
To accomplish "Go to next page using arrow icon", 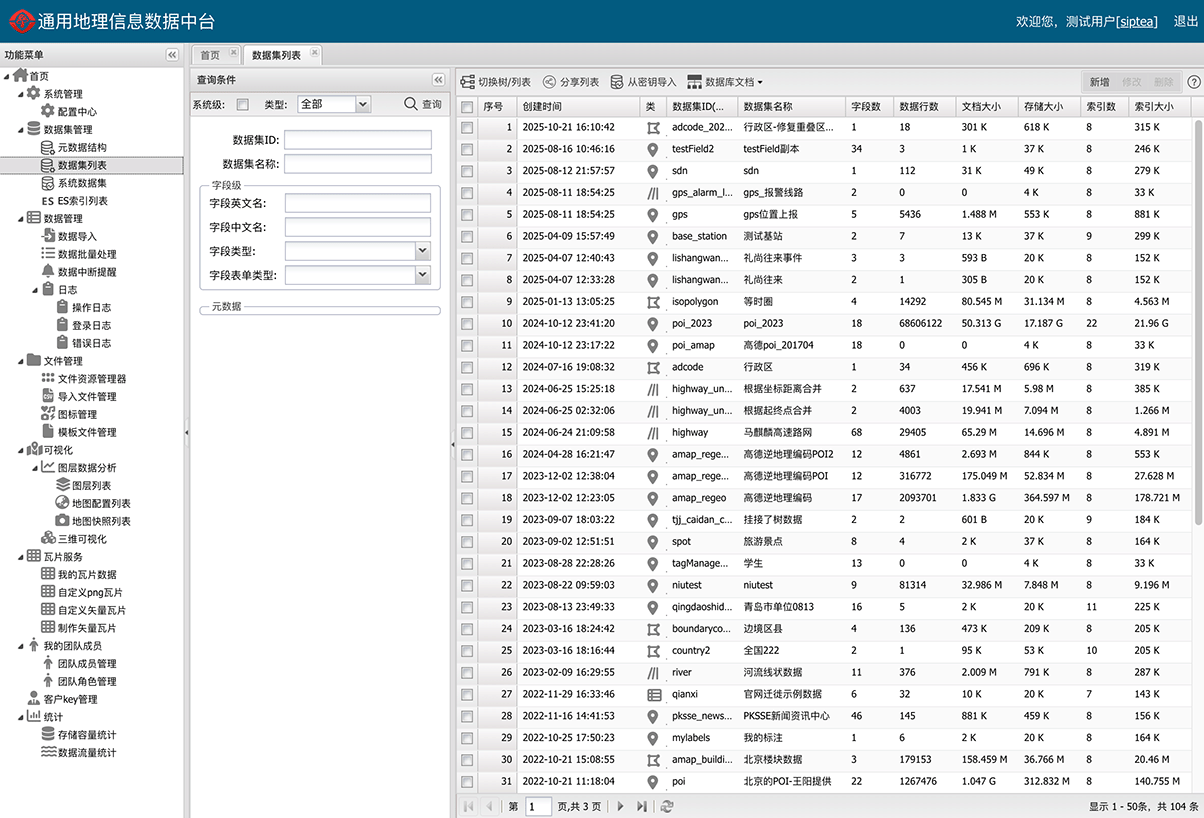I will tap(620, 806).
